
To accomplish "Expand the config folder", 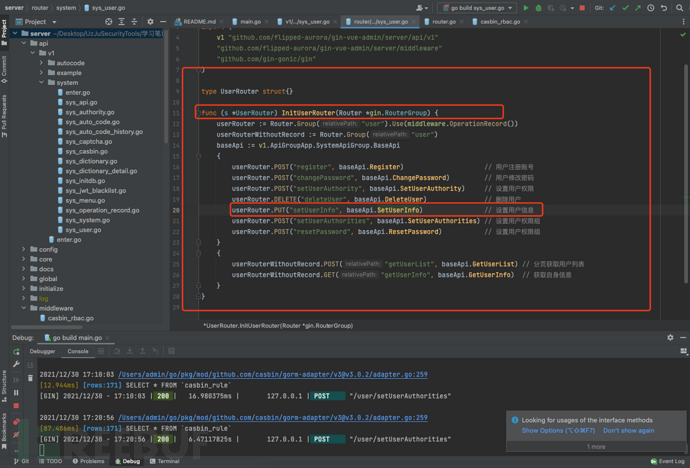I will click(25, 250).
